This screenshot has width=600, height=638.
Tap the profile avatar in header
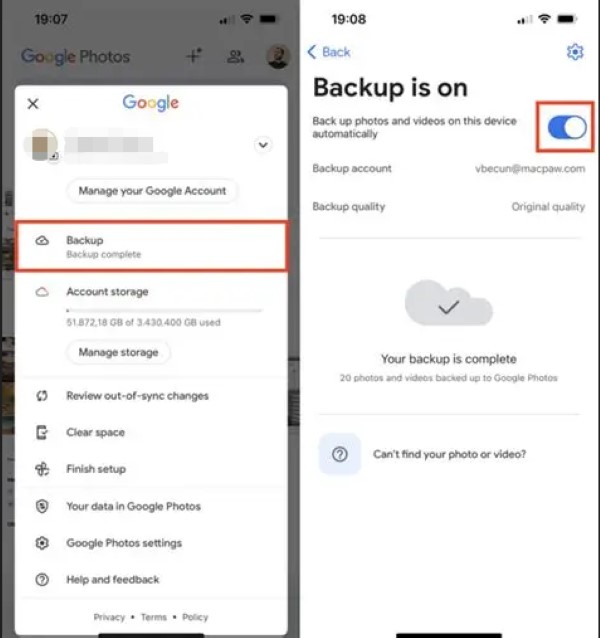pyautogui.click(x=278, y=56)
